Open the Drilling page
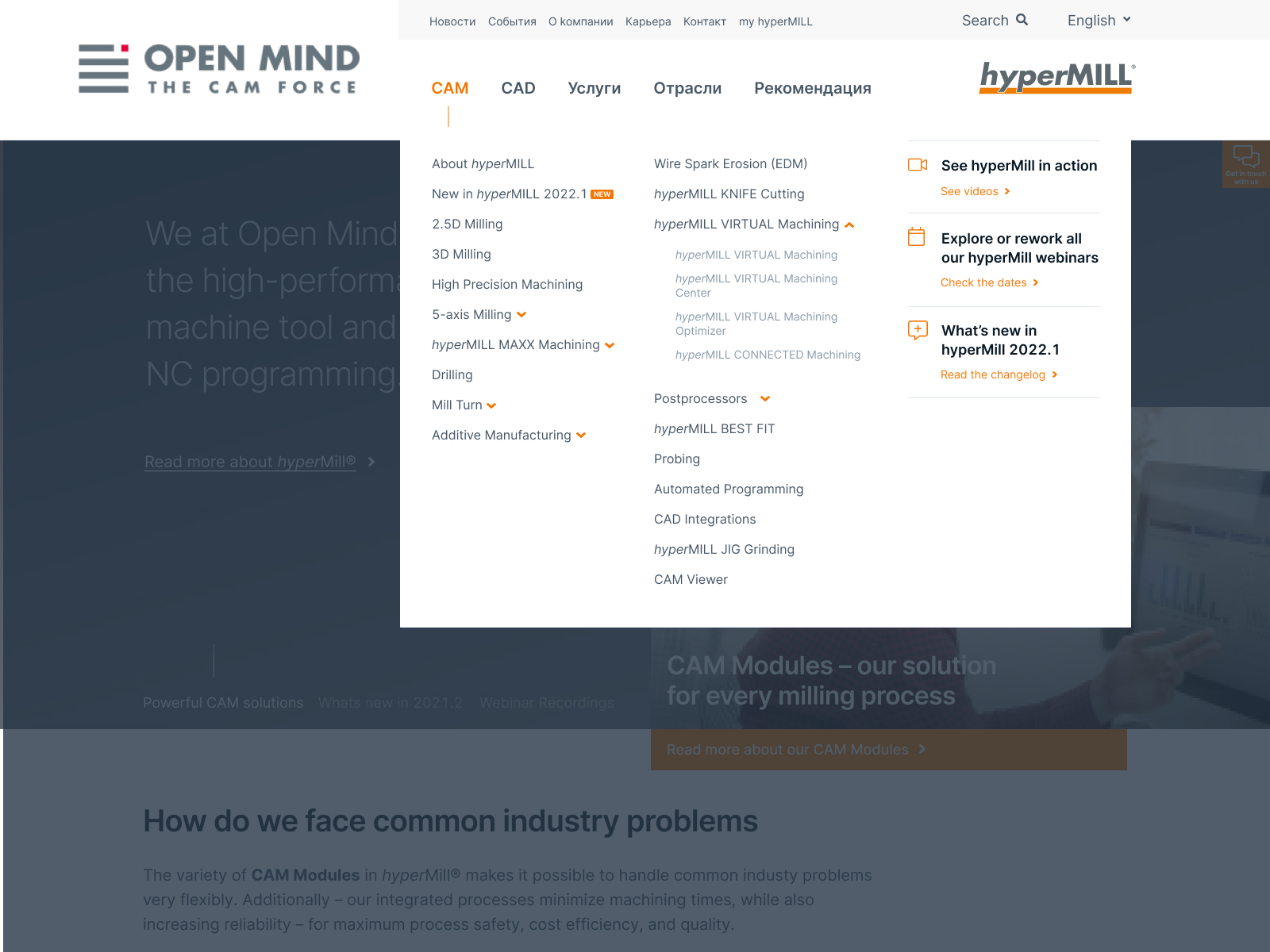This screenshot has width=1270, height=952. pyautogui.click(x=452, y=375)
